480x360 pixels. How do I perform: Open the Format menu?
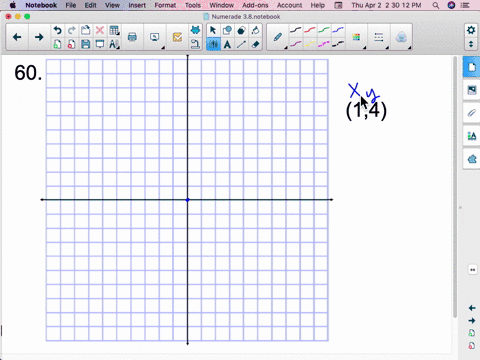coord(165,5)
